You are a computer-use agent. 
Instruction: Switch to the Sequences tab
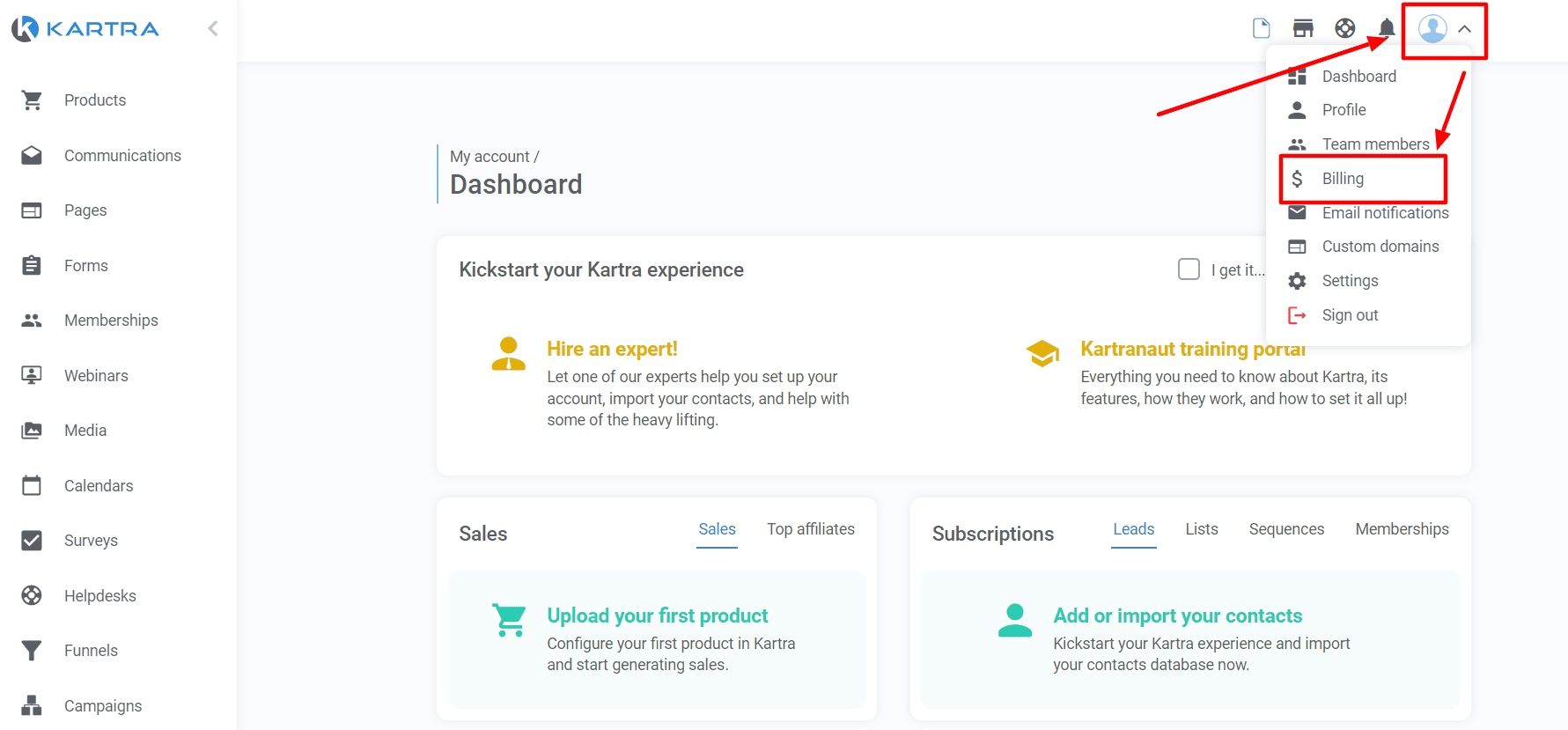pyautogui.click(x=1286, y=529)
